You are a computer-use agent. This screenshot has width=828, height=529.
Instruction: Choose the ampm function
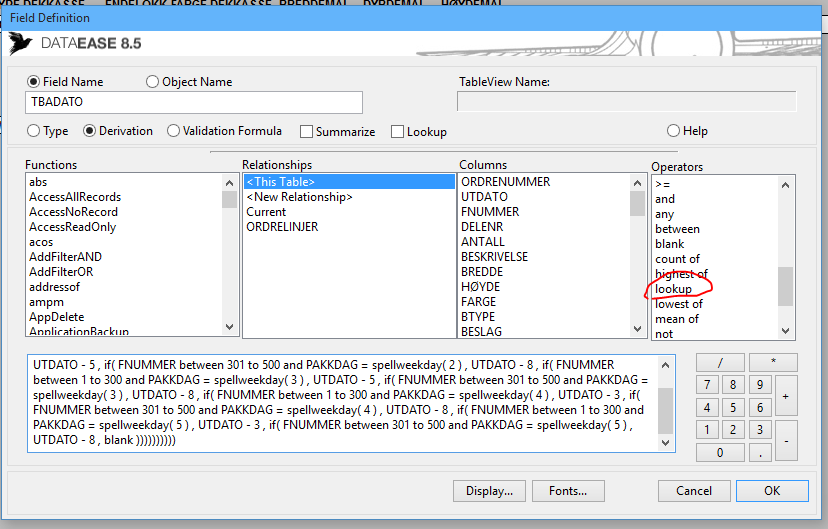(46, 302)
